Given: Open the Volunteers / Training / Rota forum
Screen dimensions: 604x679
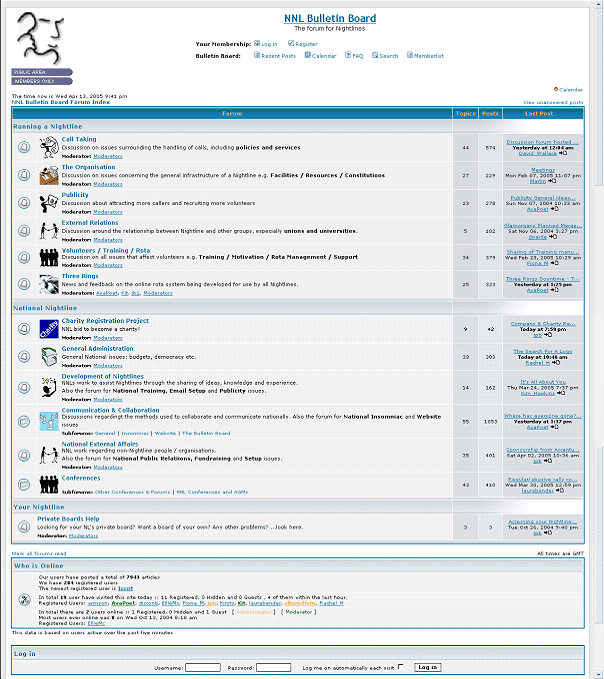Looking at the screenshot, I should (106, 250).
